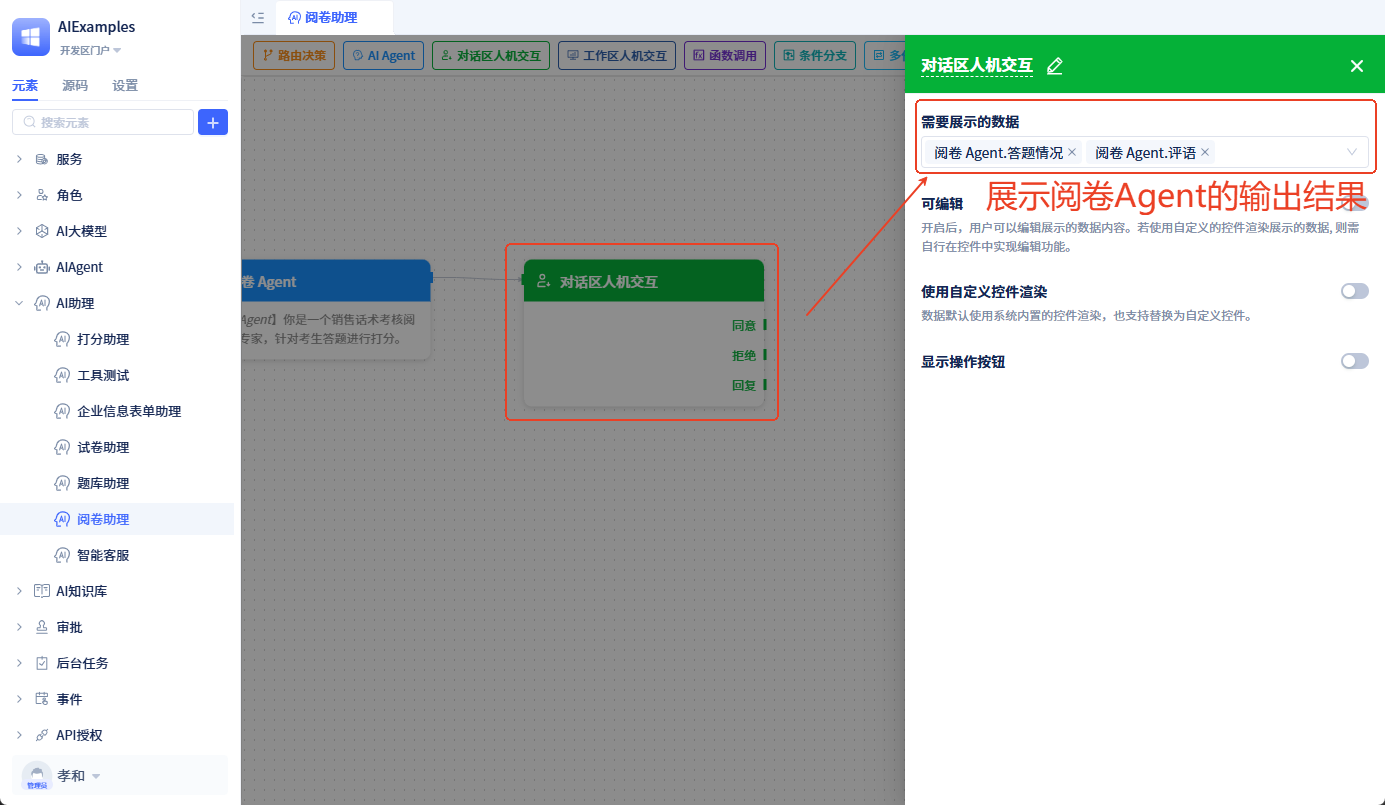Expand the API授权 tree node
The image size is (1385, 805).
click(x=19, y=735)
